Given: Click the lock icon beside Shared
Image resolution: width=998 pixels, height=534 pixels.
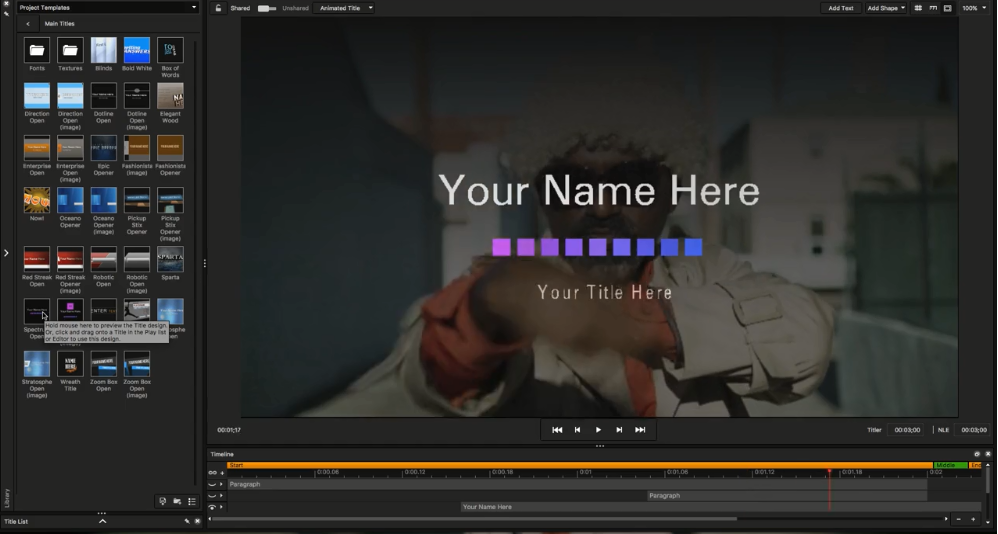Looking at the screenshot, I should tap(219, 8).
